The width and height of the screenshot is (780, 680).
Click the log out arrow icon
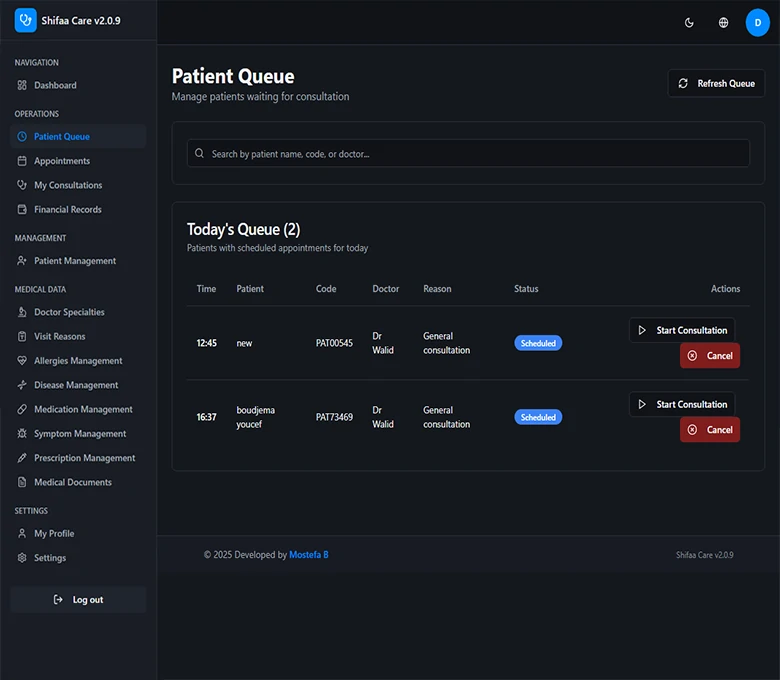(x=58, y=599)
